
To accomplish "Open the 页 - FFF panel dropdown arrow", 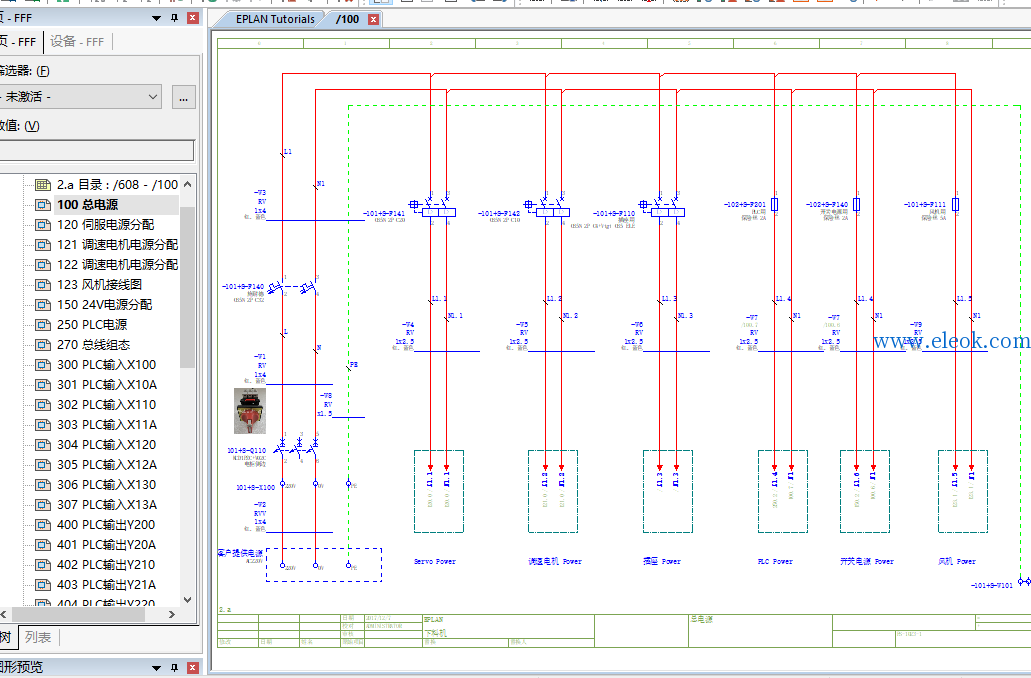I will (156, 18).
